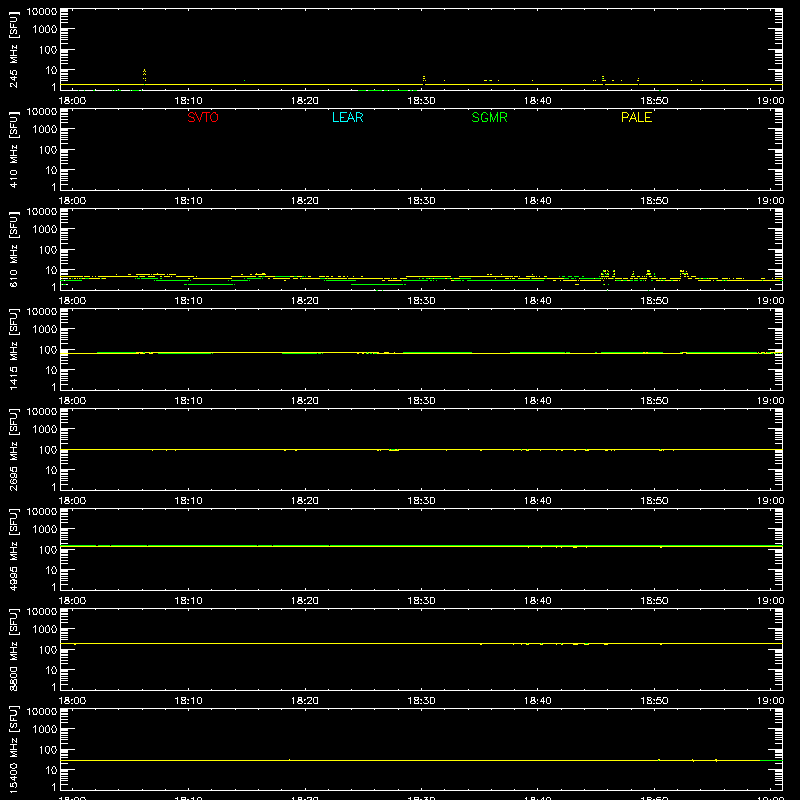Click the 10000 tick label of 2695 MHz panel

pyautogui.click(x=42, y=412)
